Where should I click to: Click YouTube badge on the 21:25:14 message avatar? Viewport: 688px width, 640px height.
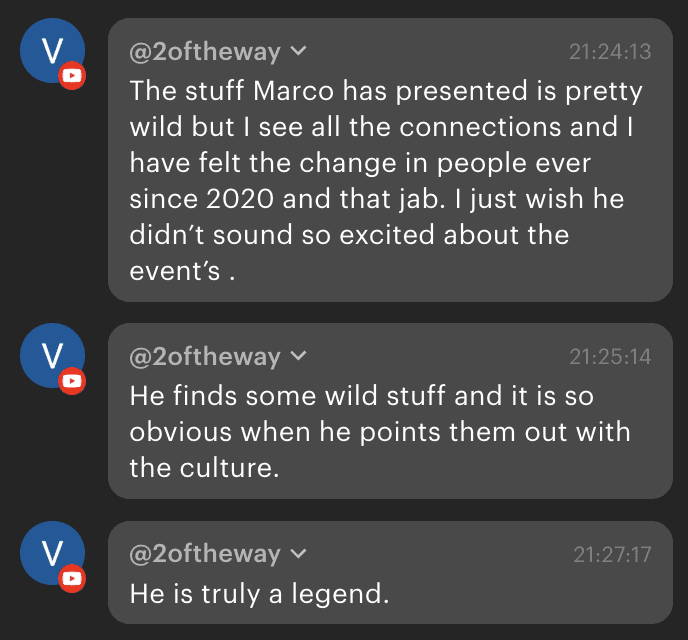[71, 381]
